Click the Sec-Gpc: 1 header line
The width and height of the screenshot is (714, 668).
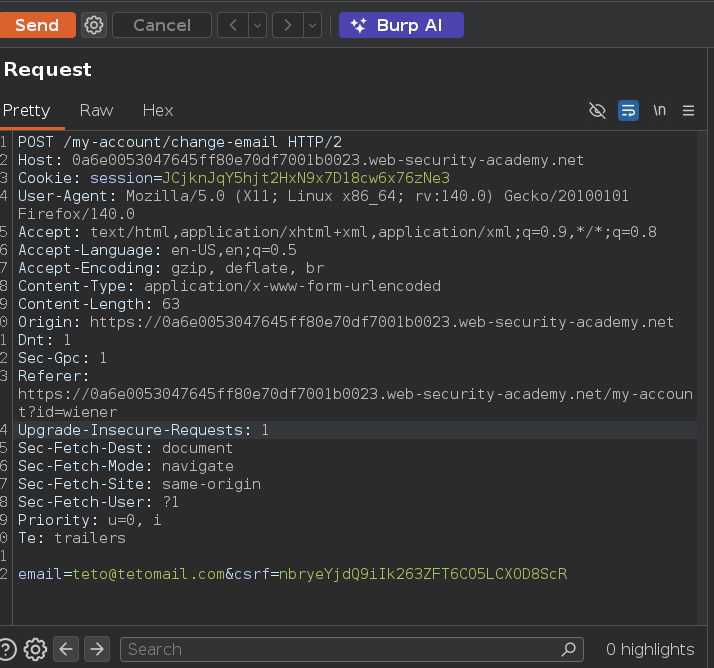pos(62,358)
